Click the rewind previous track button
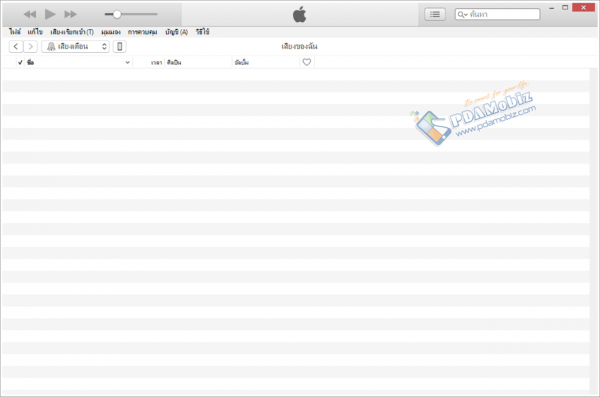This screenshot has width=600, height=397. tap(30, 15)
